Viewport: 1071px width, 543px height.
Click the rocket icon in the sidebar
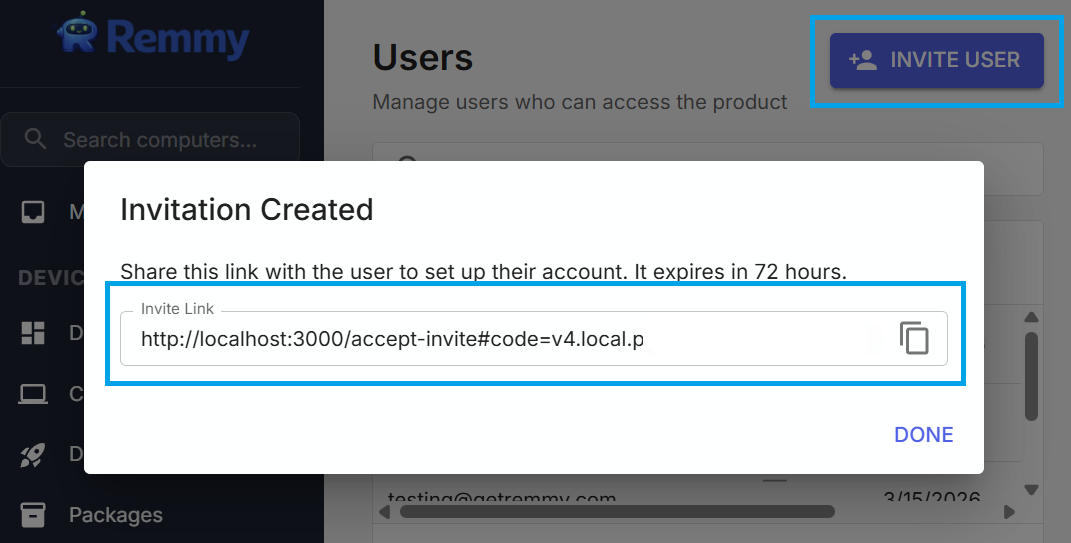coord(33,455)
